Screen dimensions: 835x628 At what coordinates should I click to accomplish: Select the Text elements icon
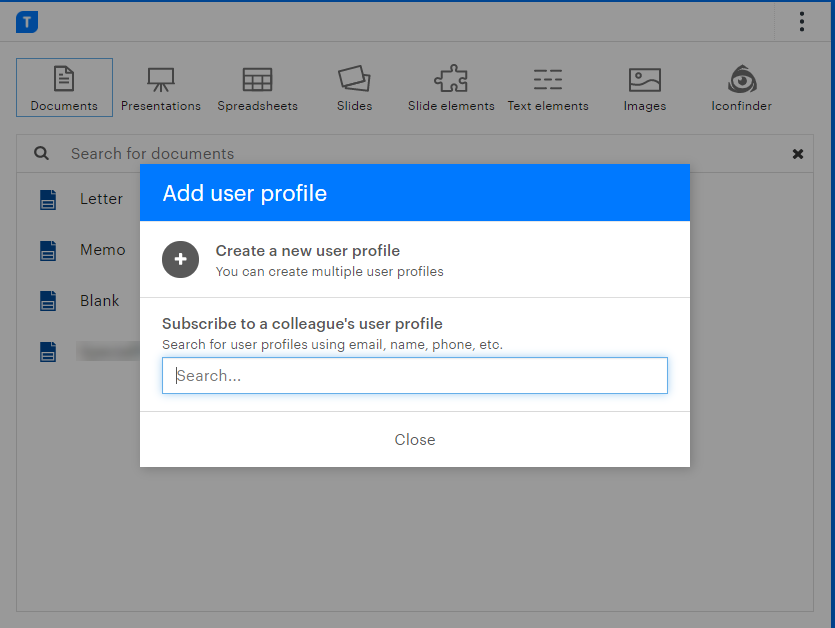tap(547, 79)
